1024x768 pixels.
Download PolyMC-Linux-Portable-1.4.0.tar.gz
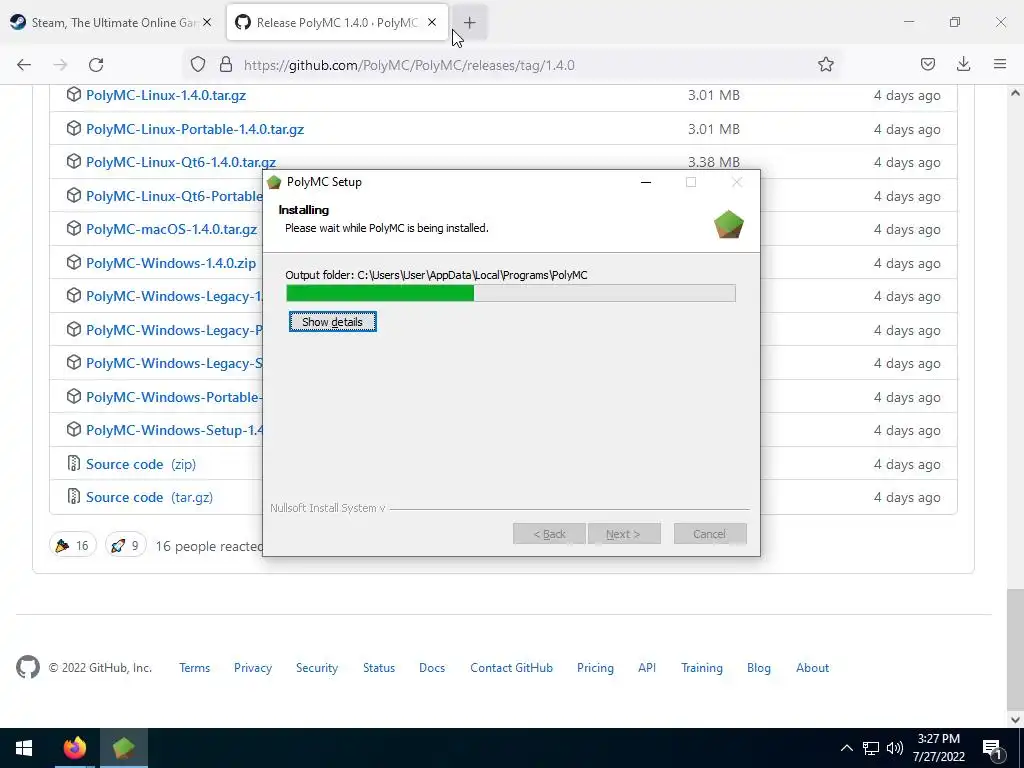click(x=195, y=129)
